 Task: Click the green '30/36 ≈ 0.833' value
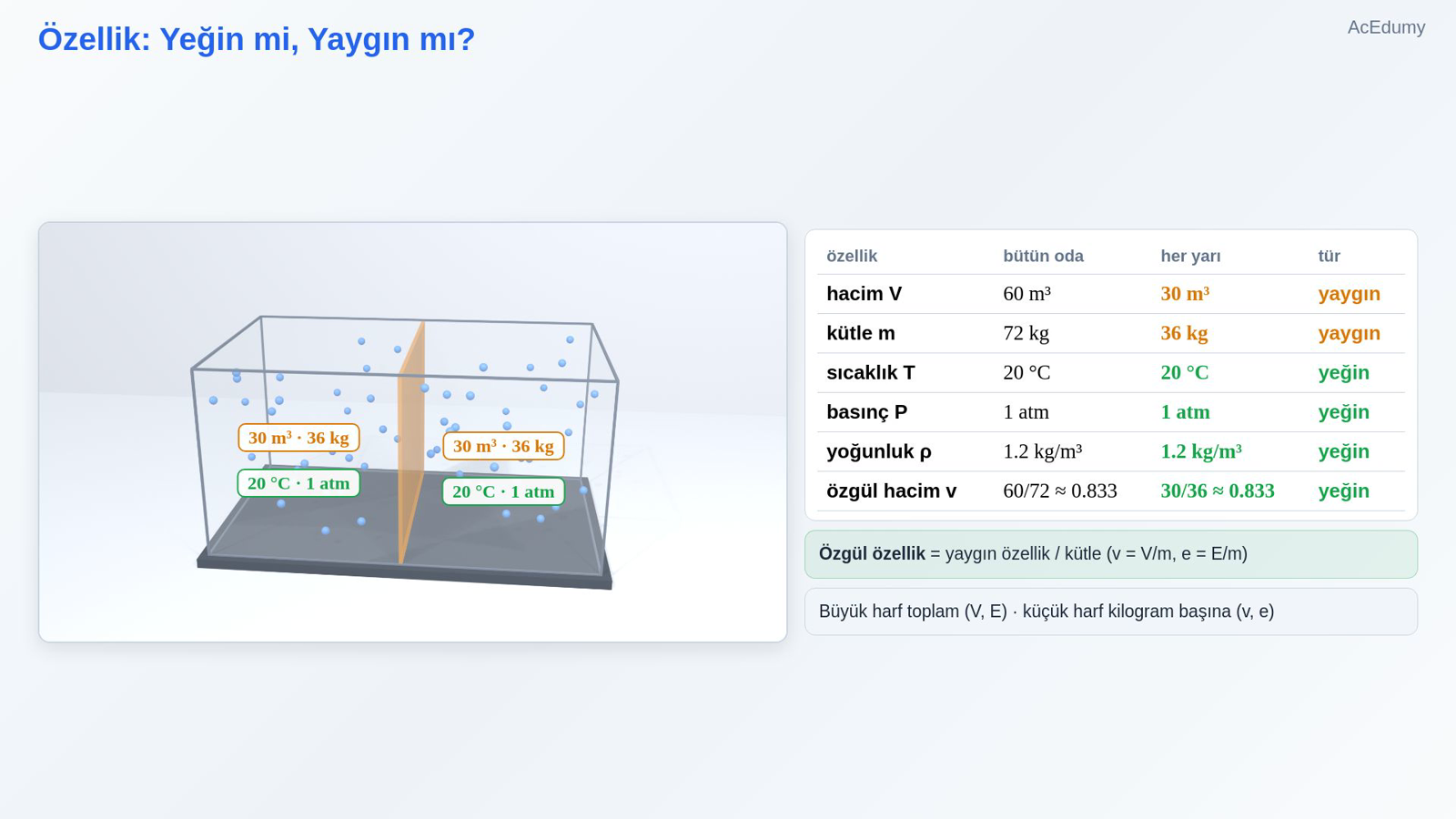1218,490
